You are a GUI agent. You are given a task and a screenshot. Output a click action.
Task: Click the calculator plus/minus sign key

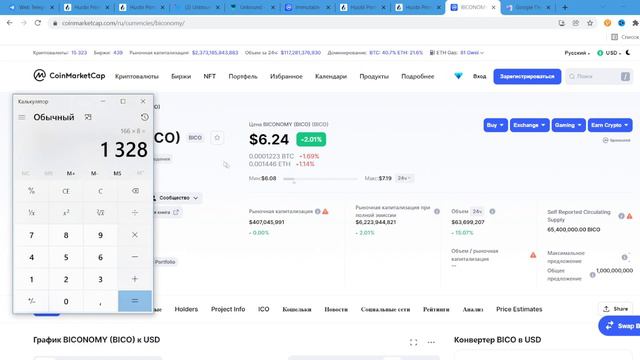point(31,301)
